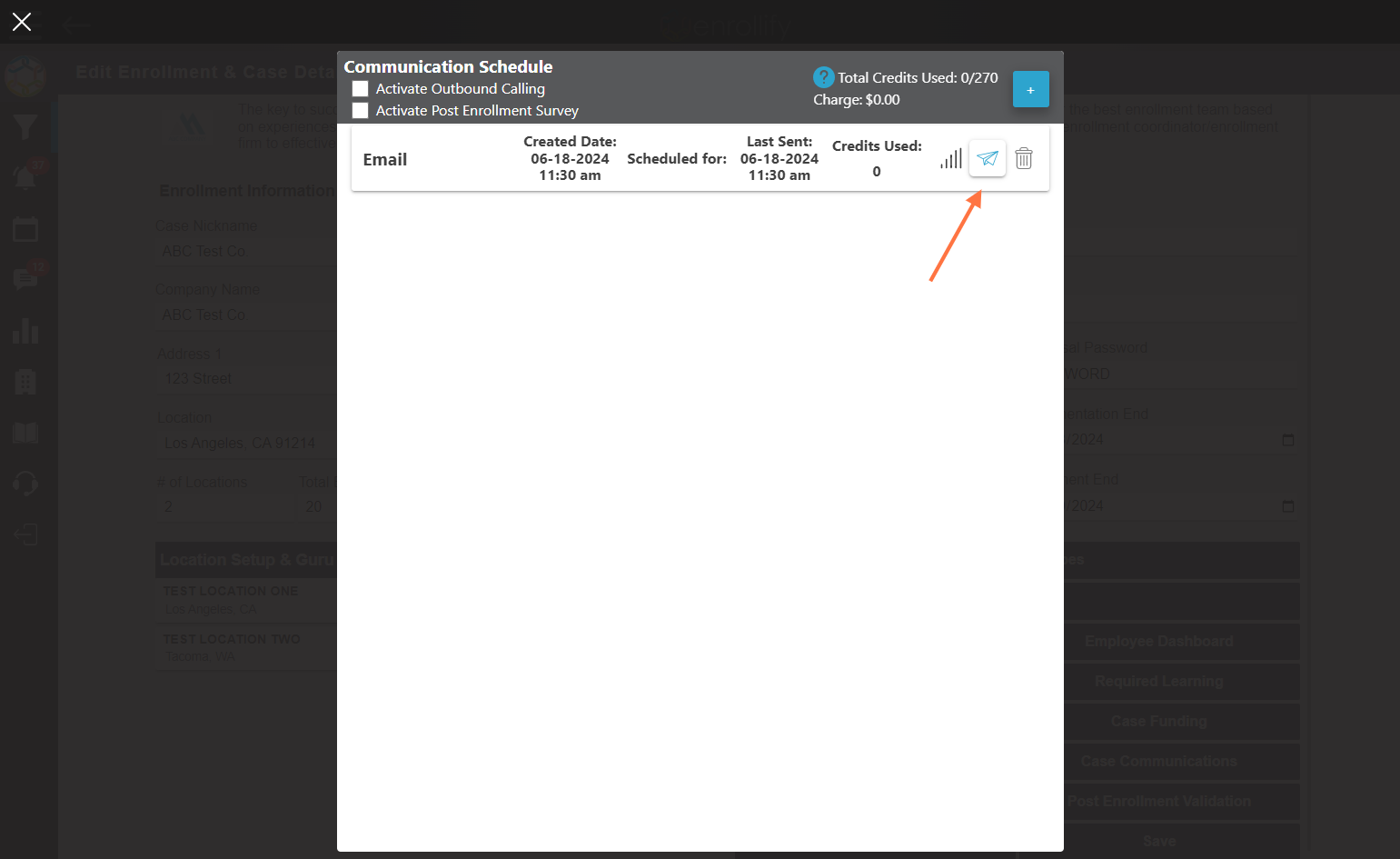Screen dimensions: 1400x859
Task: Click the # of Locations field
Action: tap(225, 506)
